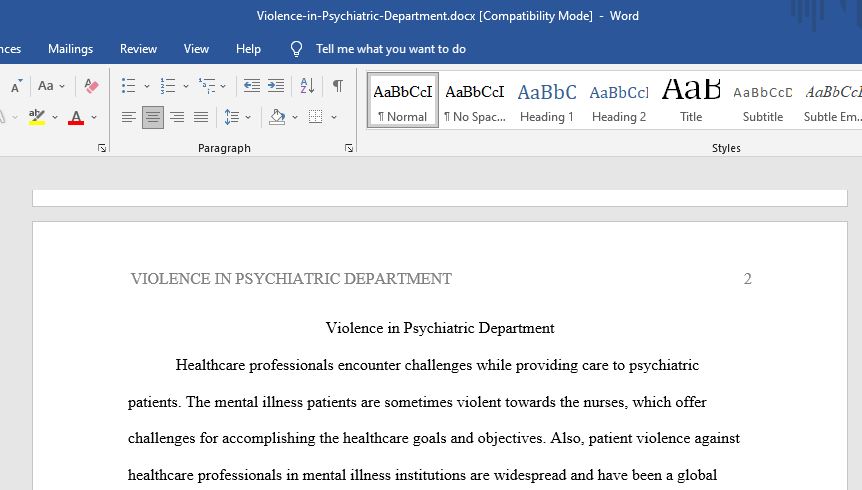Open the Review tab
862x490 pixels.
tap(139, 49)
